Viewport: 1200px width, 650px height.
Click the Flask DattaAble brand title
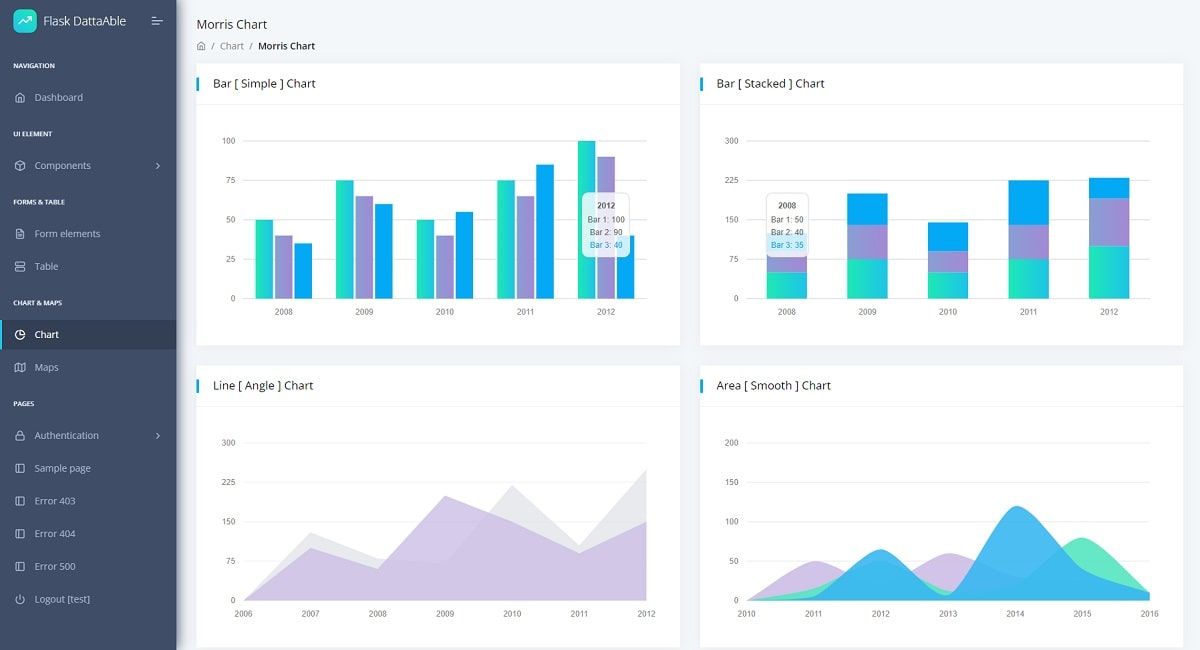(85, 21)
